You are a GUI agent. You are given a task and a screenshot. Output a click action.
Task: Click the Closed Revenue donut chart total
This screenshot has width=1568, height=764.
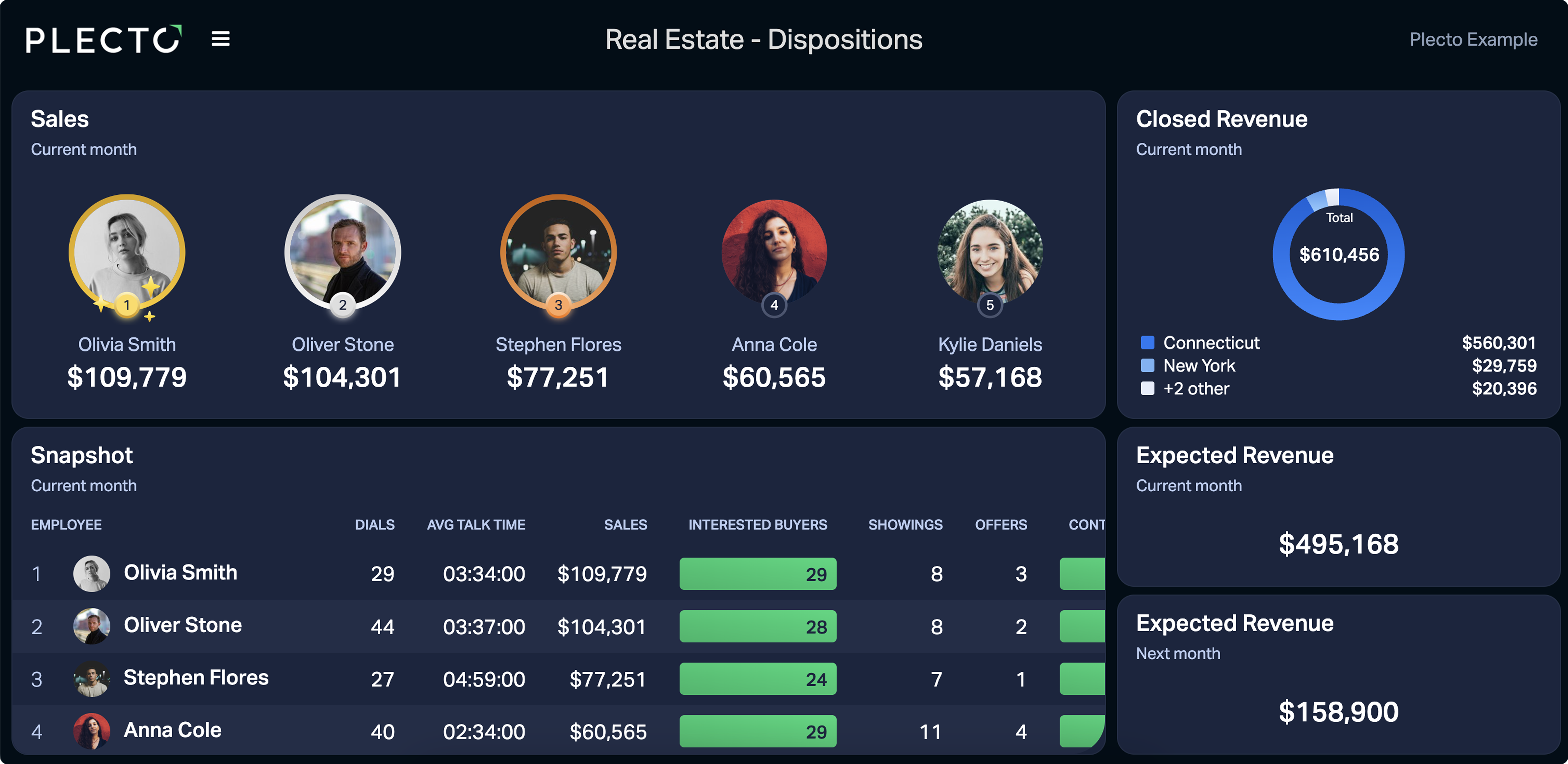click(1339, 254)
